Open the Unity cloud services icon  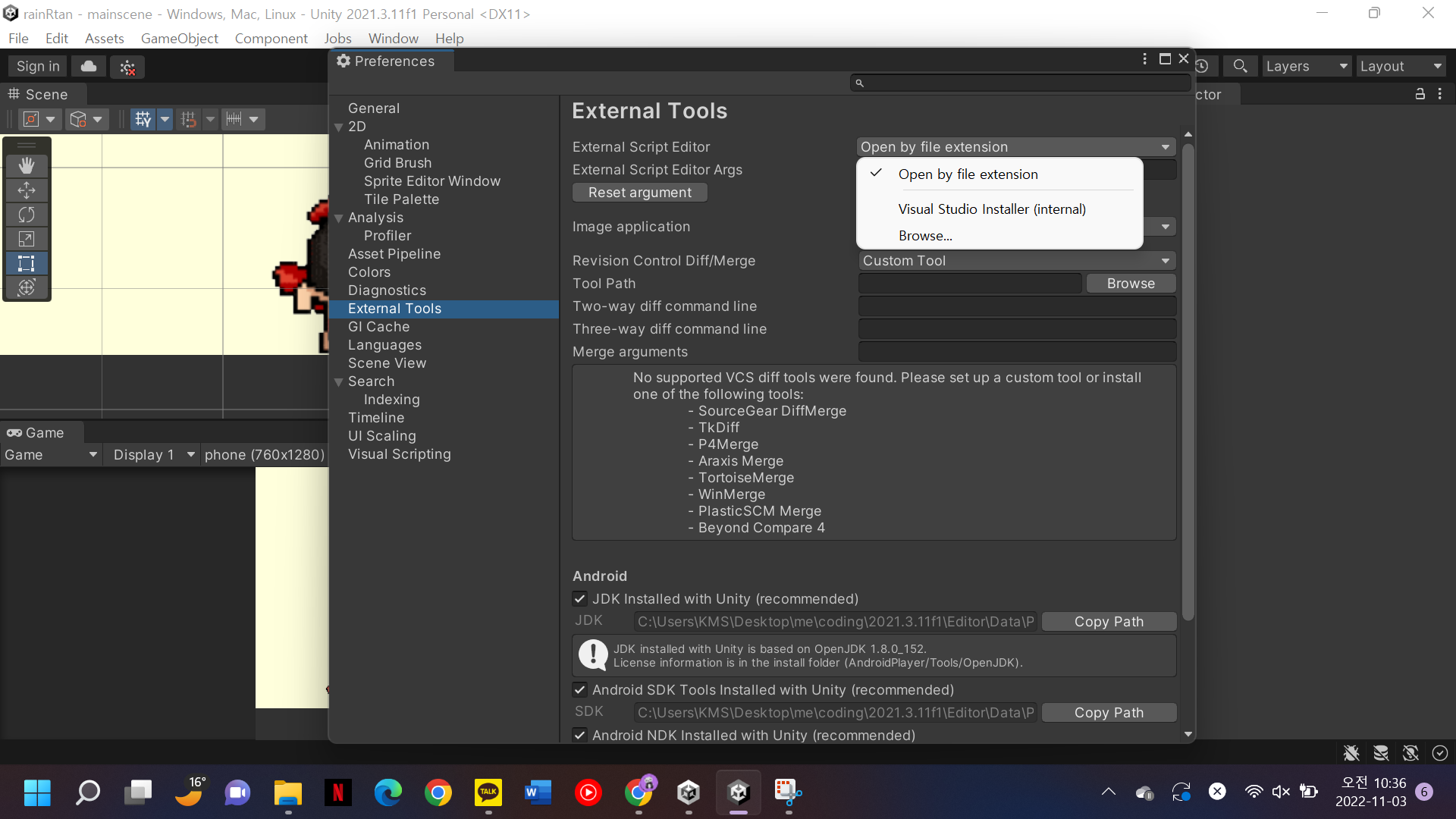coord(89,67)
